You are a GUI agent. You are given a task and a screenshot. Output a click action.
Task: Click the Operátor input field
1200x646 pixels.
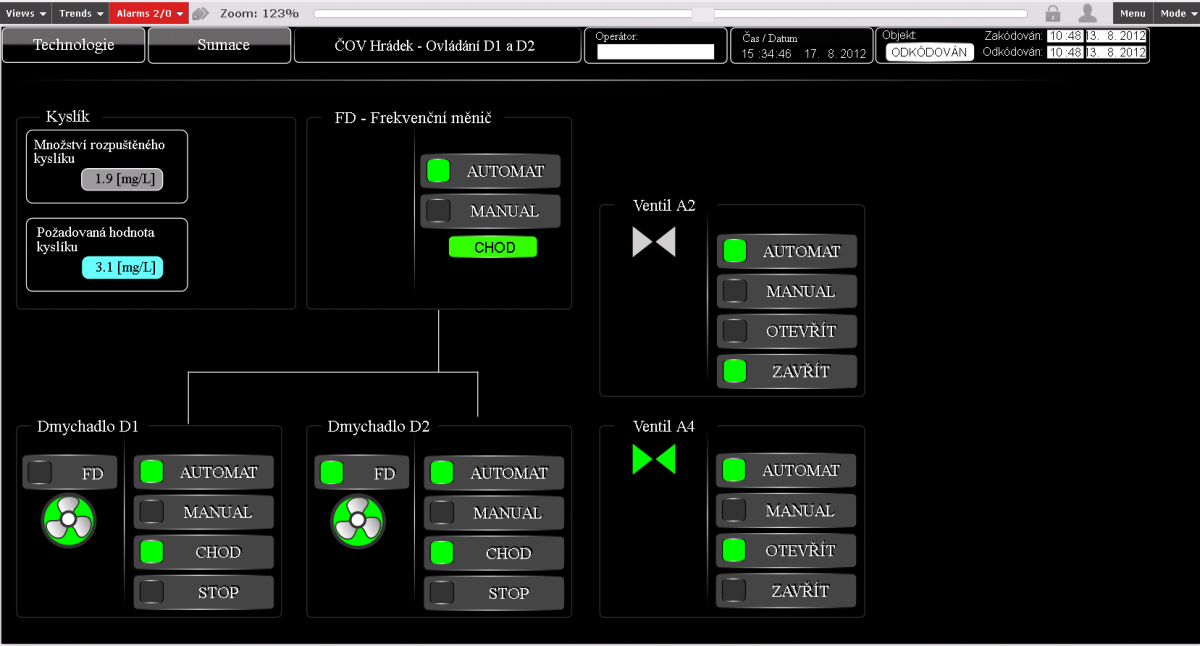point(656,52)
